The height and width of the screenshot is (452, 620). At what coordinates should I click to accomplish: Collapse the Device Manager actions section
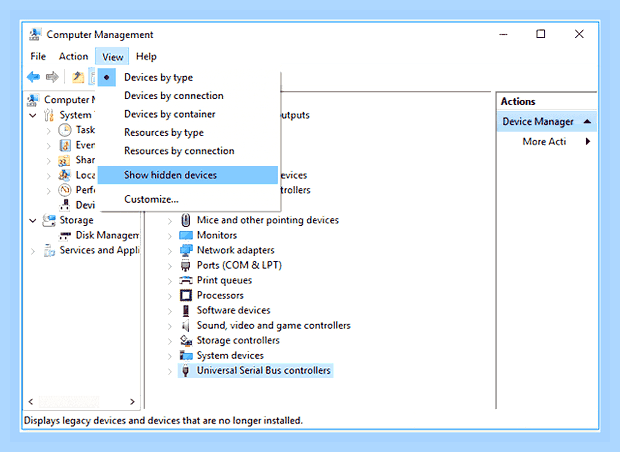pyautogui.click(x=587, y=121)
